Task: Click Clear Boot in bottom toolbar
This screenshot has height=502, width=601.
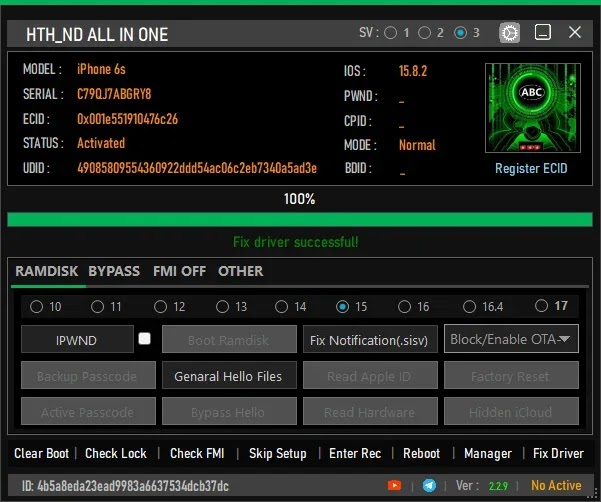Action: (41, 453)
